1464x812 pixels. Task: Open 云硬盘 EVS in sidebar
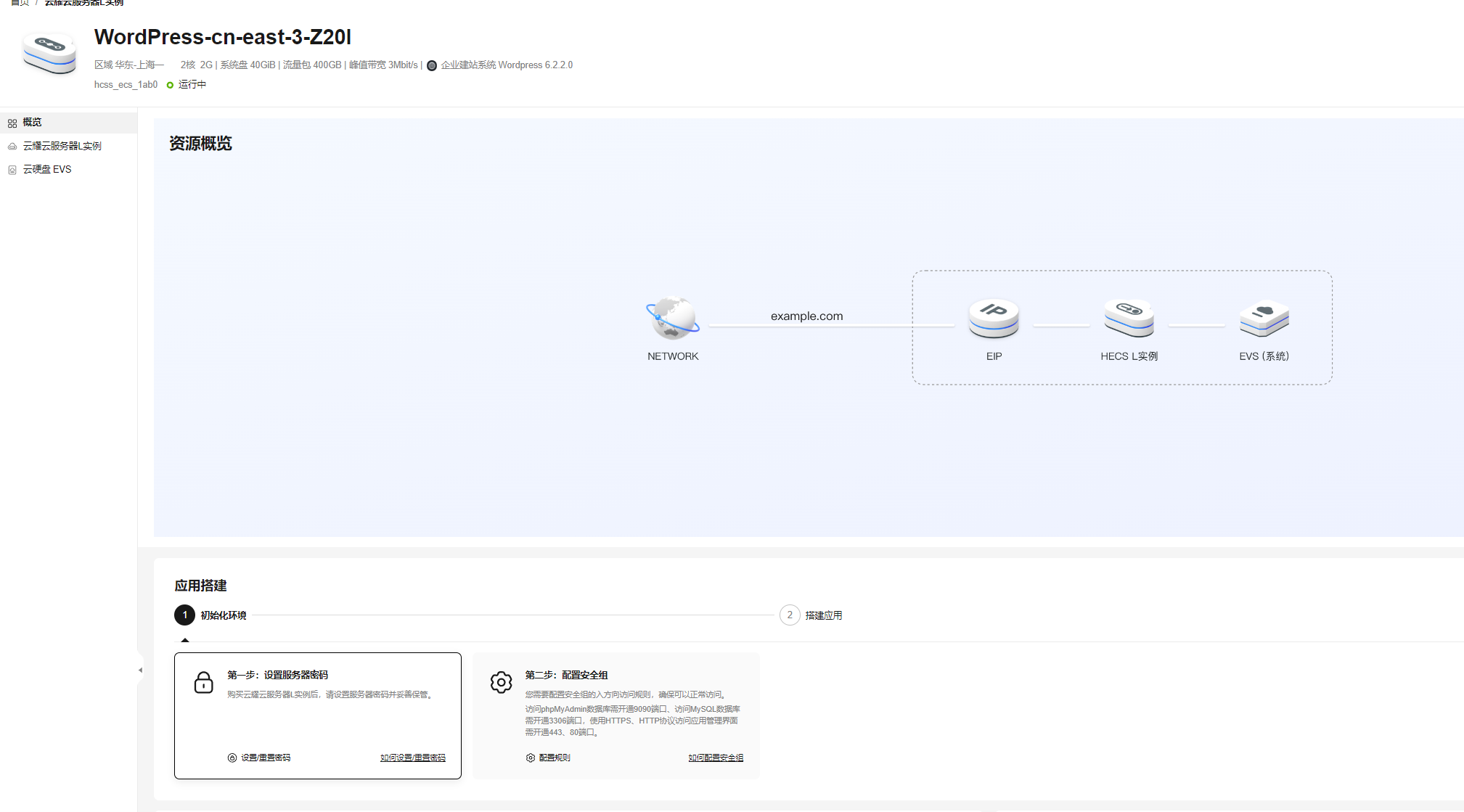tap(47, 169)
